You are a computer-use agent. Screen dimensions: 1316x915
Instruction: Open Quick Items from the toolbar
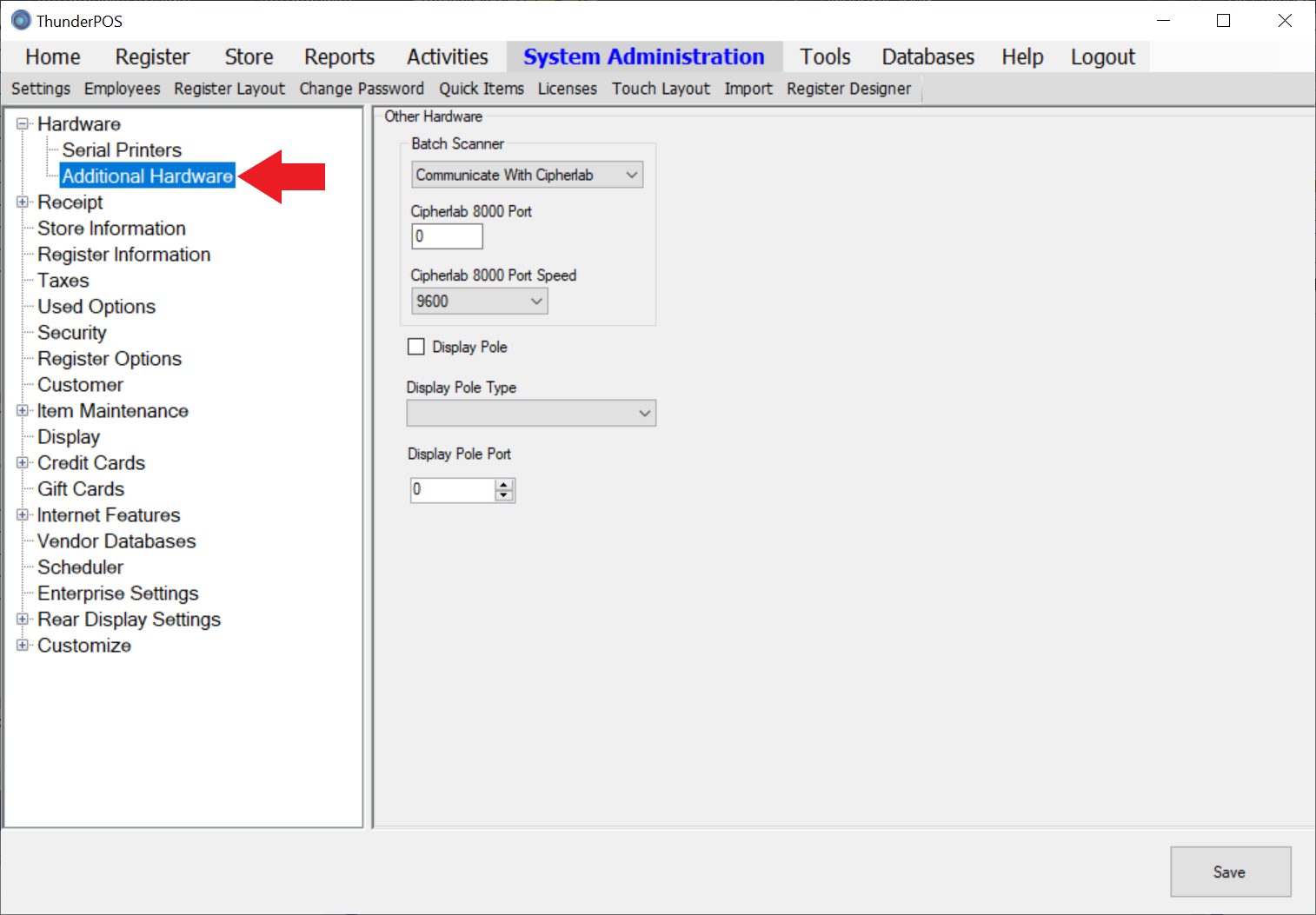tap(481, 89)
